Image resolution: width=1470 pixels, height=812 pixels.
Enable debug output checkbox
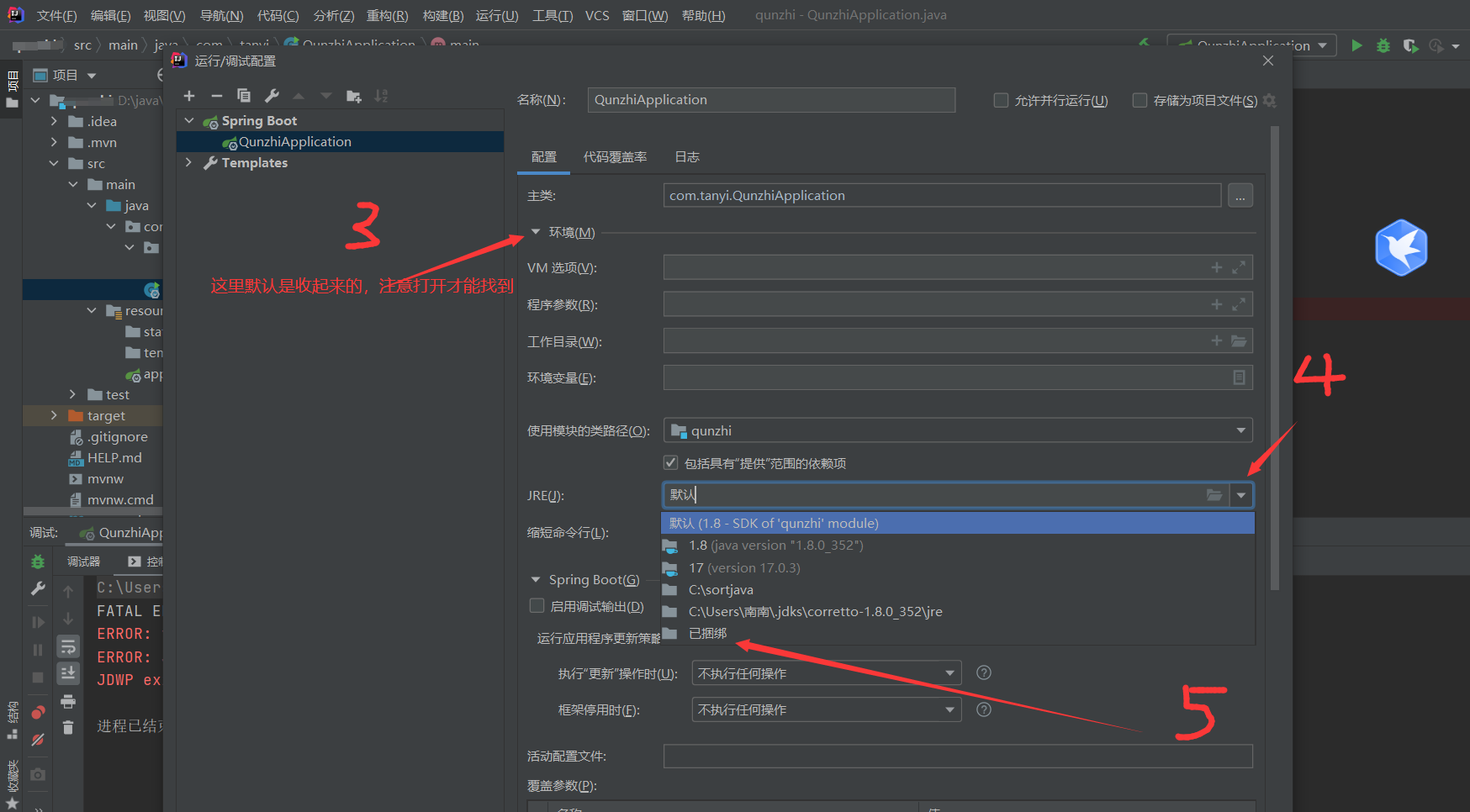(537, 605)
